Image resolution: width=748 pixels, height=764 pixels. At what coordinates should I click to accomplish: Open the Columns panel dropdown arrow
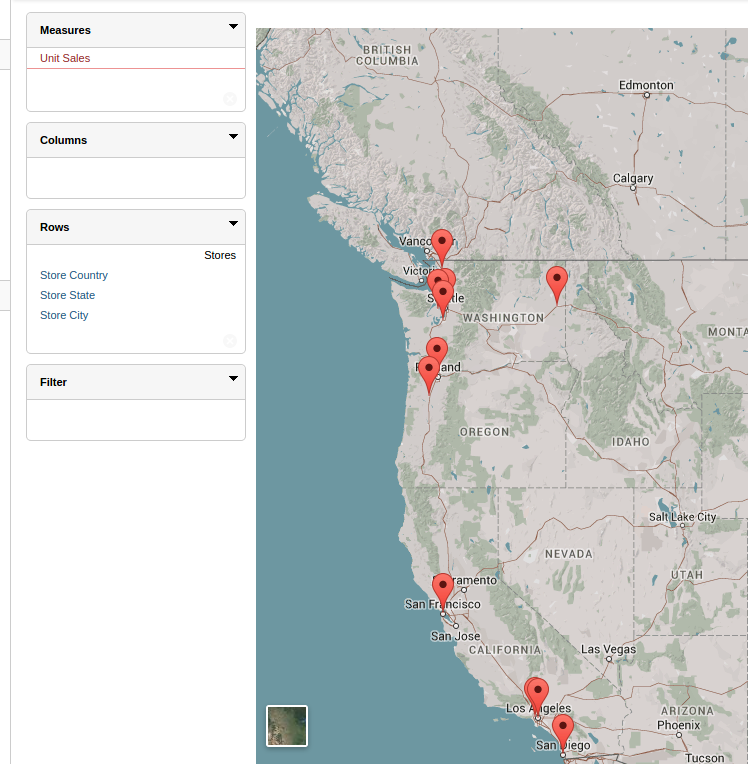tap(233, 136)
